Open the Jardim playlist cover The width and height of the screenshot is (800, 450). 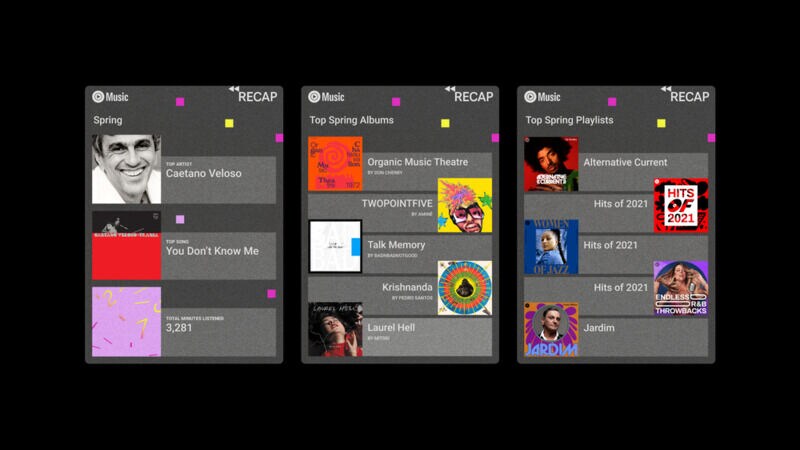pyautogui.click(x=551, y=330)
